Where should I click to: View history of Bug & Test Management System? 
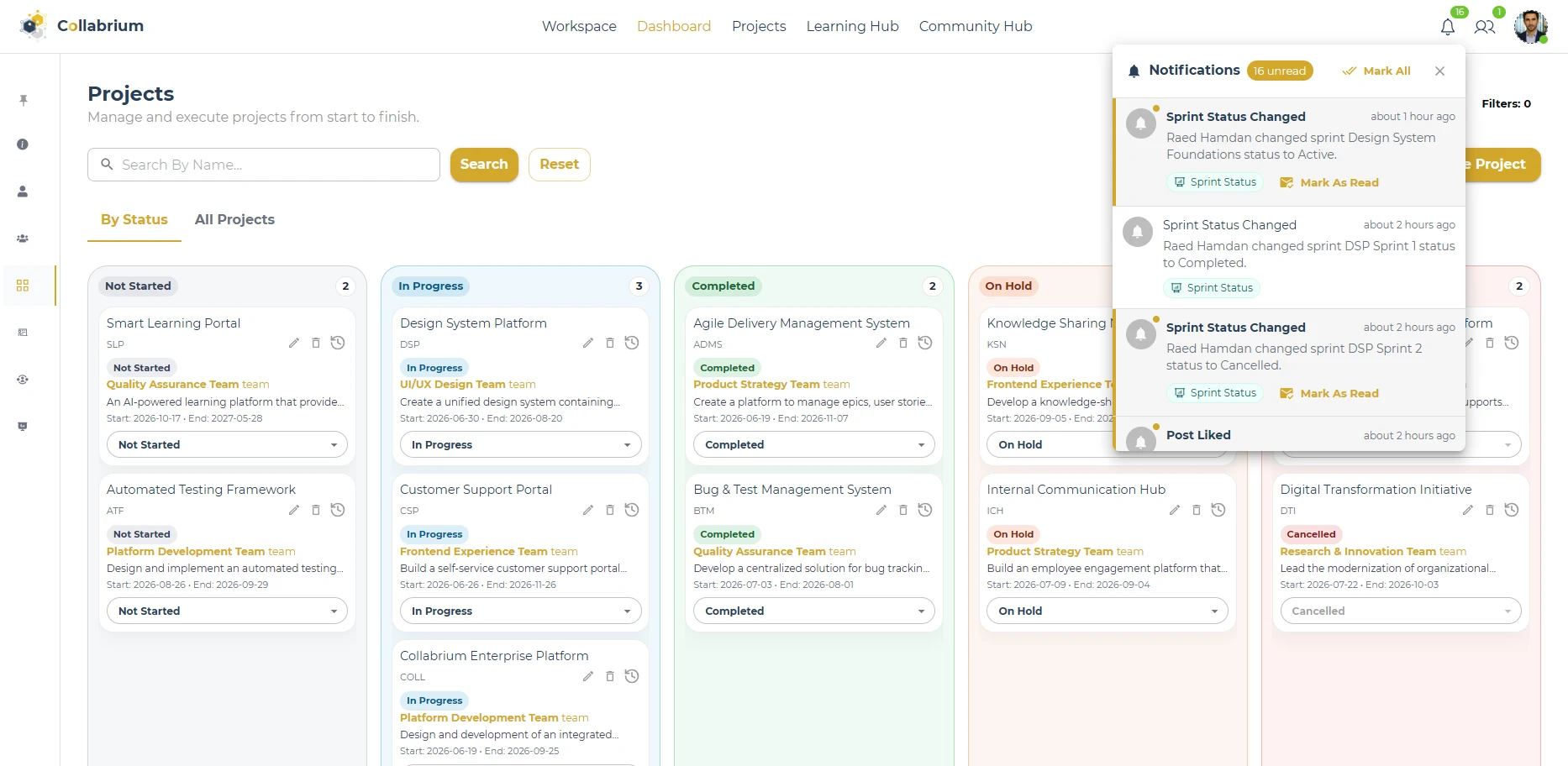coord(925,510)
